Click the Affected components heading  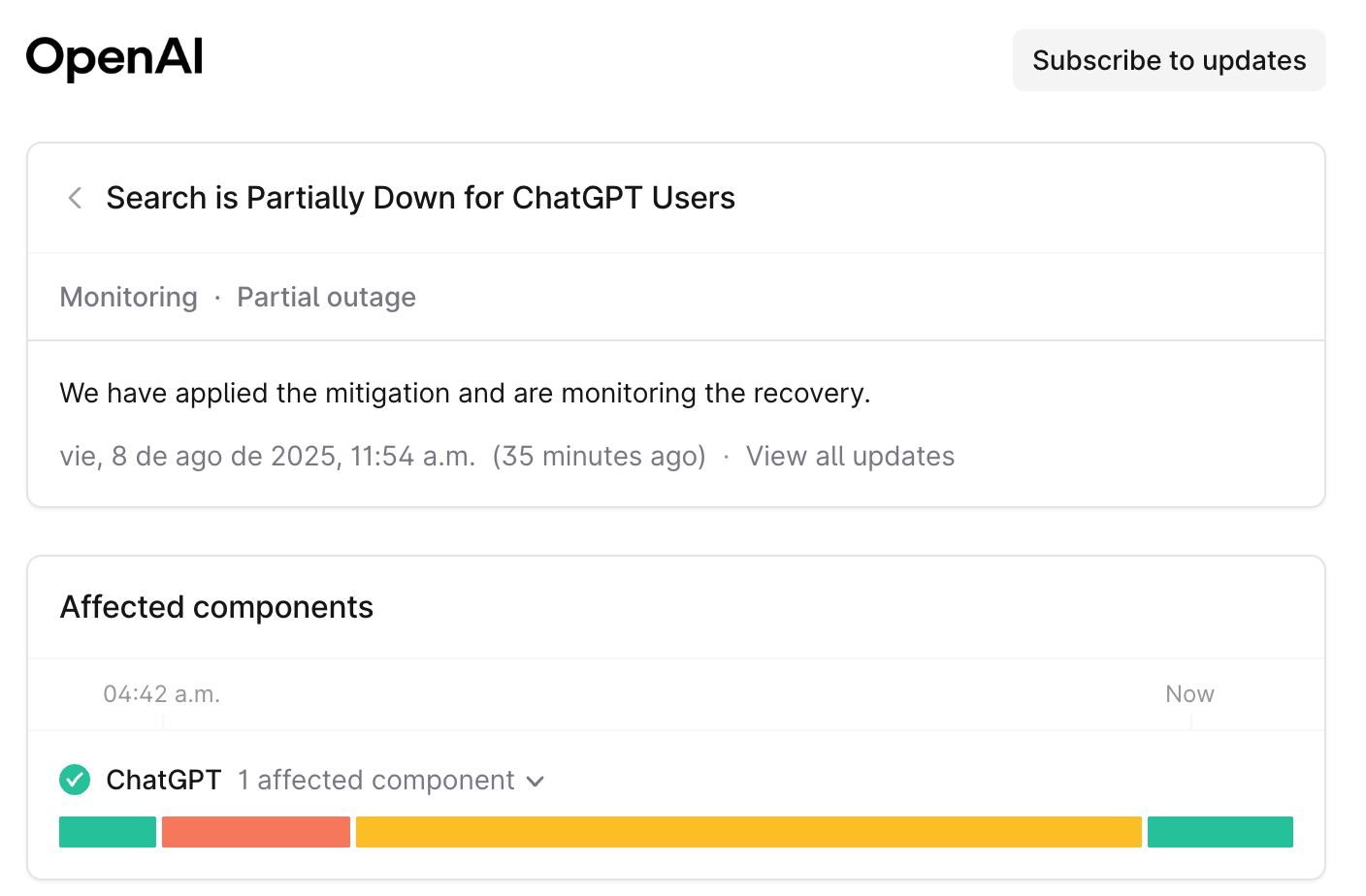[x=216, y=607]
